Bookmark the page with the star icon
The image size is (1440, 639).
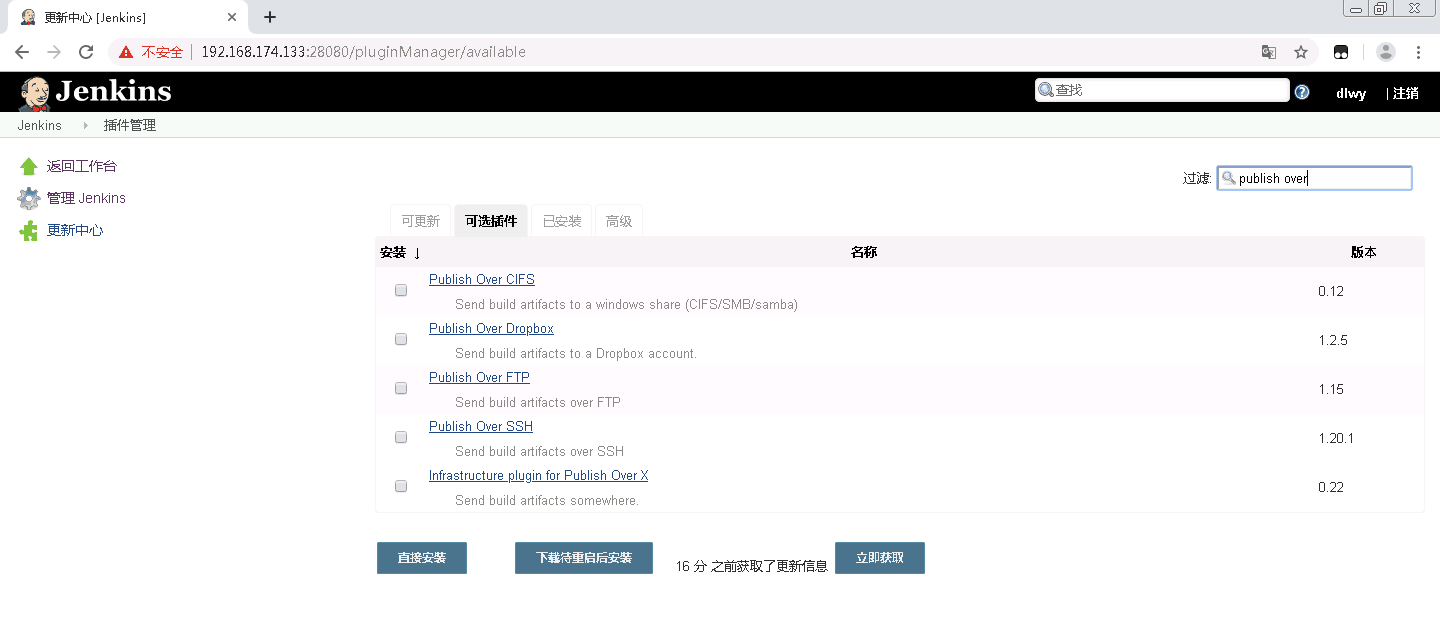(x=1301, y=52)
